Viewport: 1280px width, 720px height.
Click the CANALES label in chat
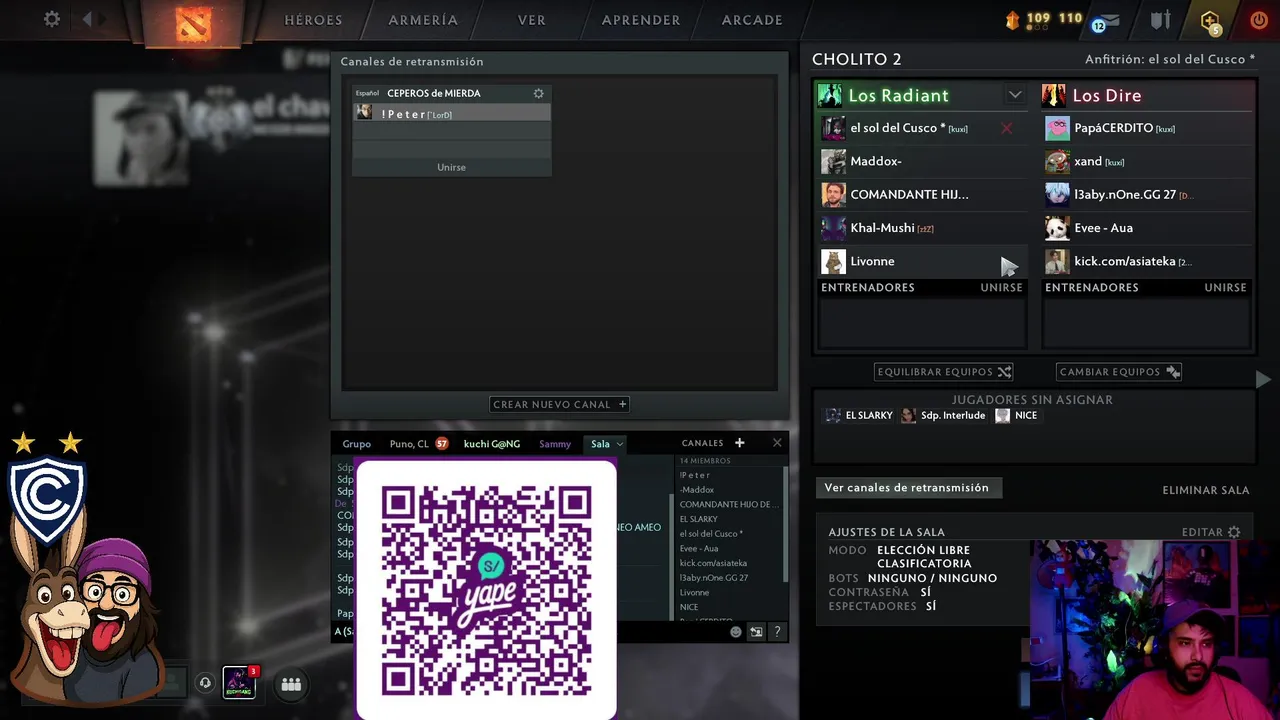tap(702, 443)
